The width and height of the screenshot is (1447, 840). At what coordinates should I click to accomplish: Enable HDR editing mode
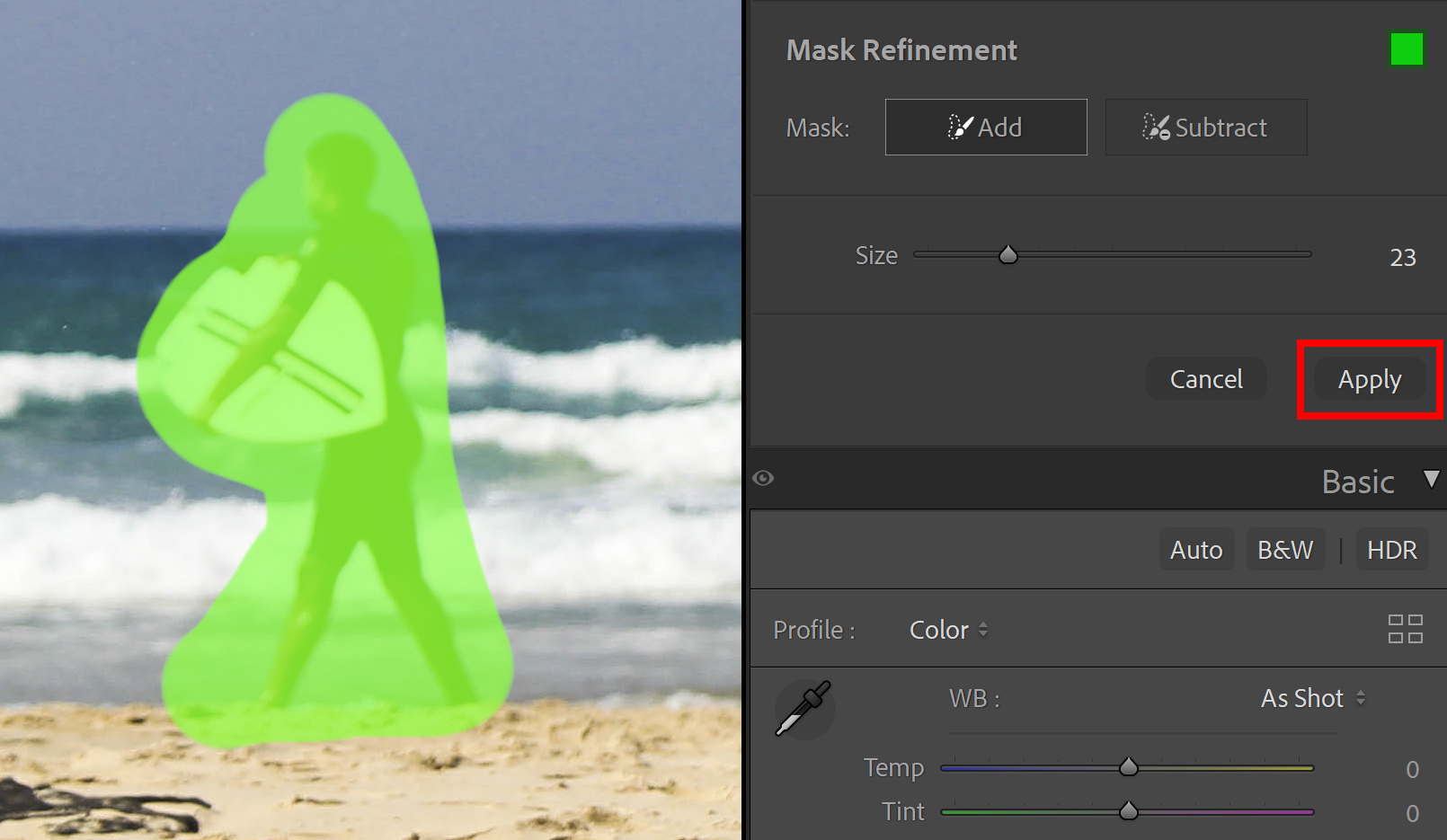tap(1392, 549)
